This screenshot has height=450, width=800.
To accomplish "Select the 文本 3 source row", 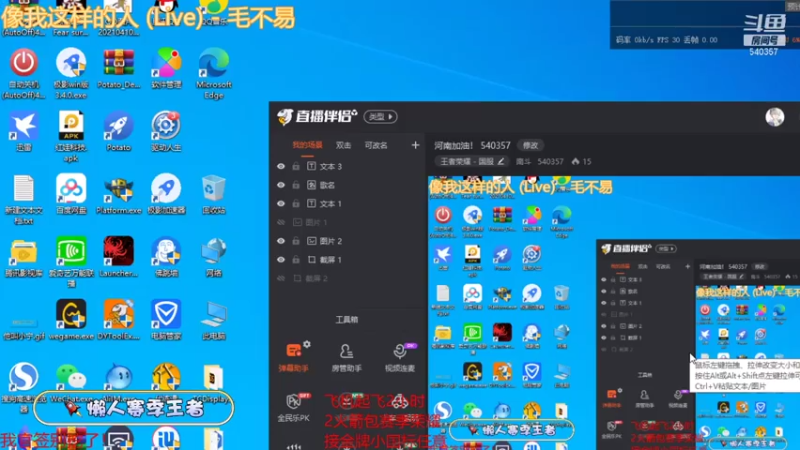I will [x=347, y=166].
